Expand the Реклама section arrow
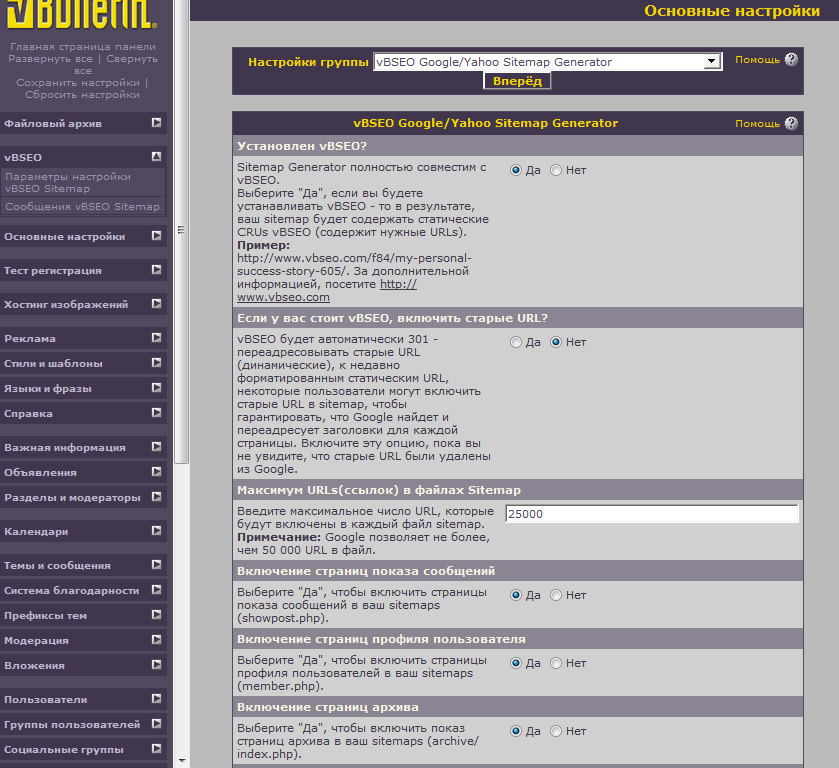 [x=156, y=337]
